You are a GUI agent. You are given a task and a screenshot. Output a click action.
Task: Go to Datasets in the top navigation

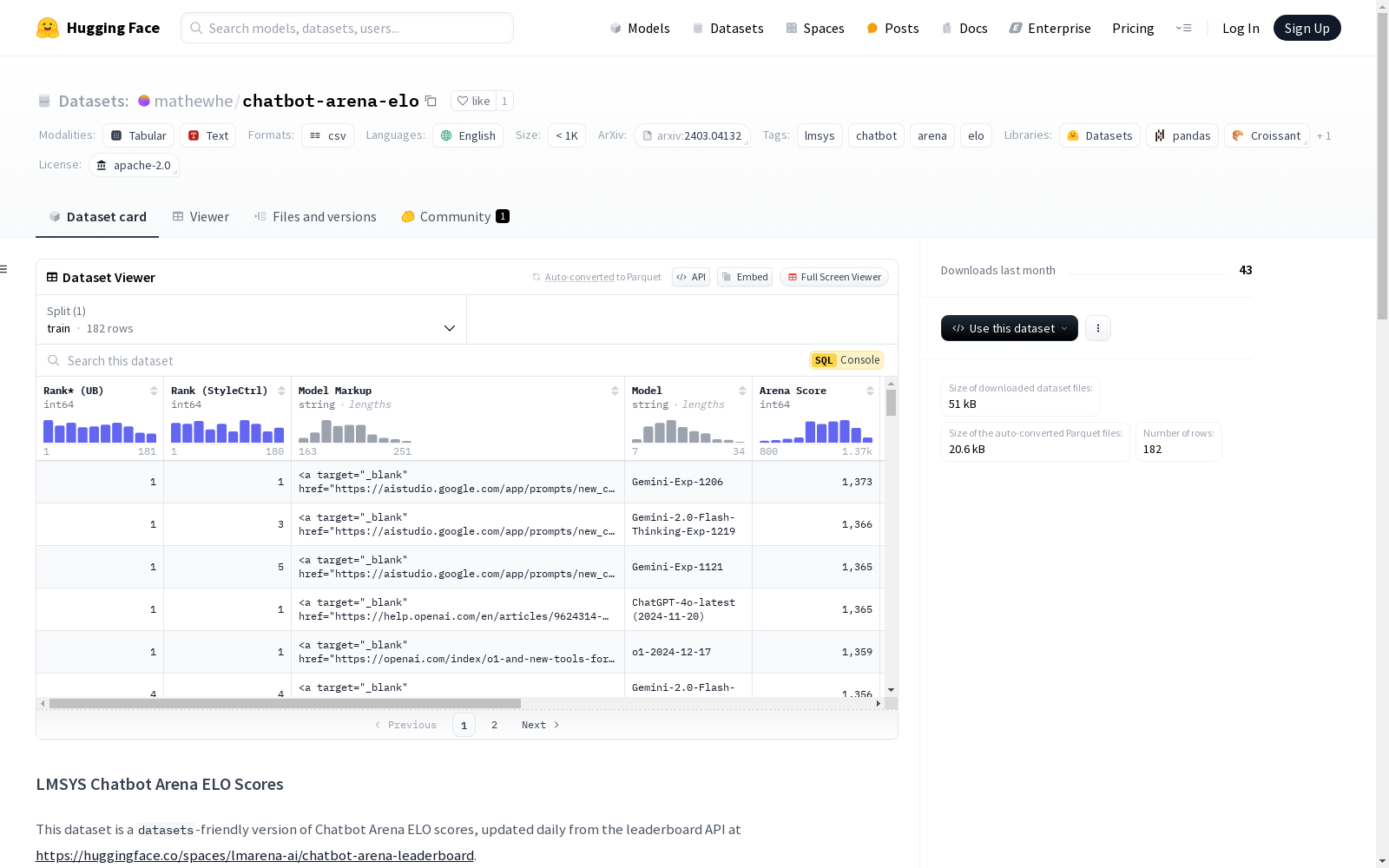tap(727, 28)
